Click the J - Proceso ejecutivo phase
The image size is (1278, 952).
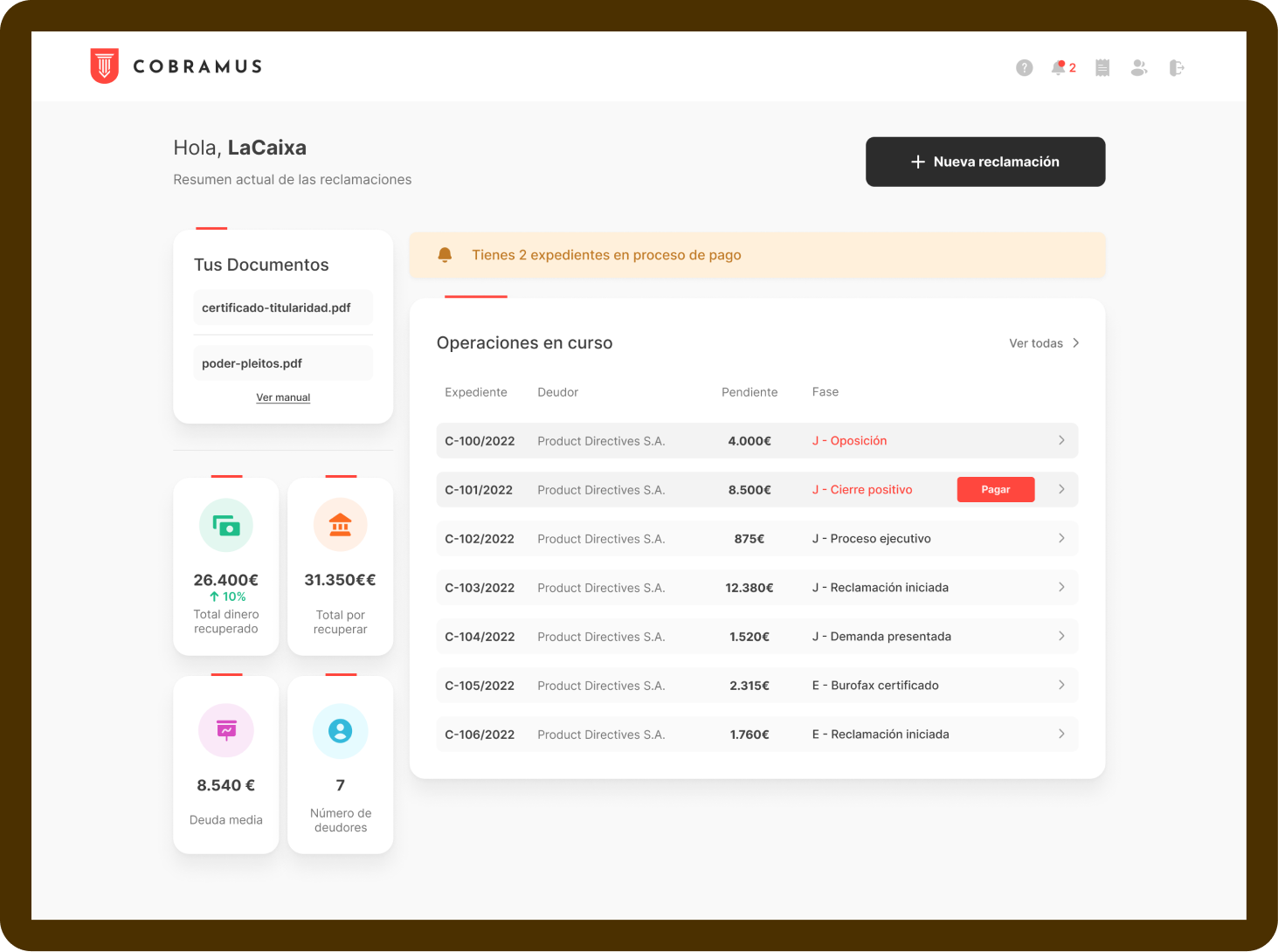click(872, 539)
